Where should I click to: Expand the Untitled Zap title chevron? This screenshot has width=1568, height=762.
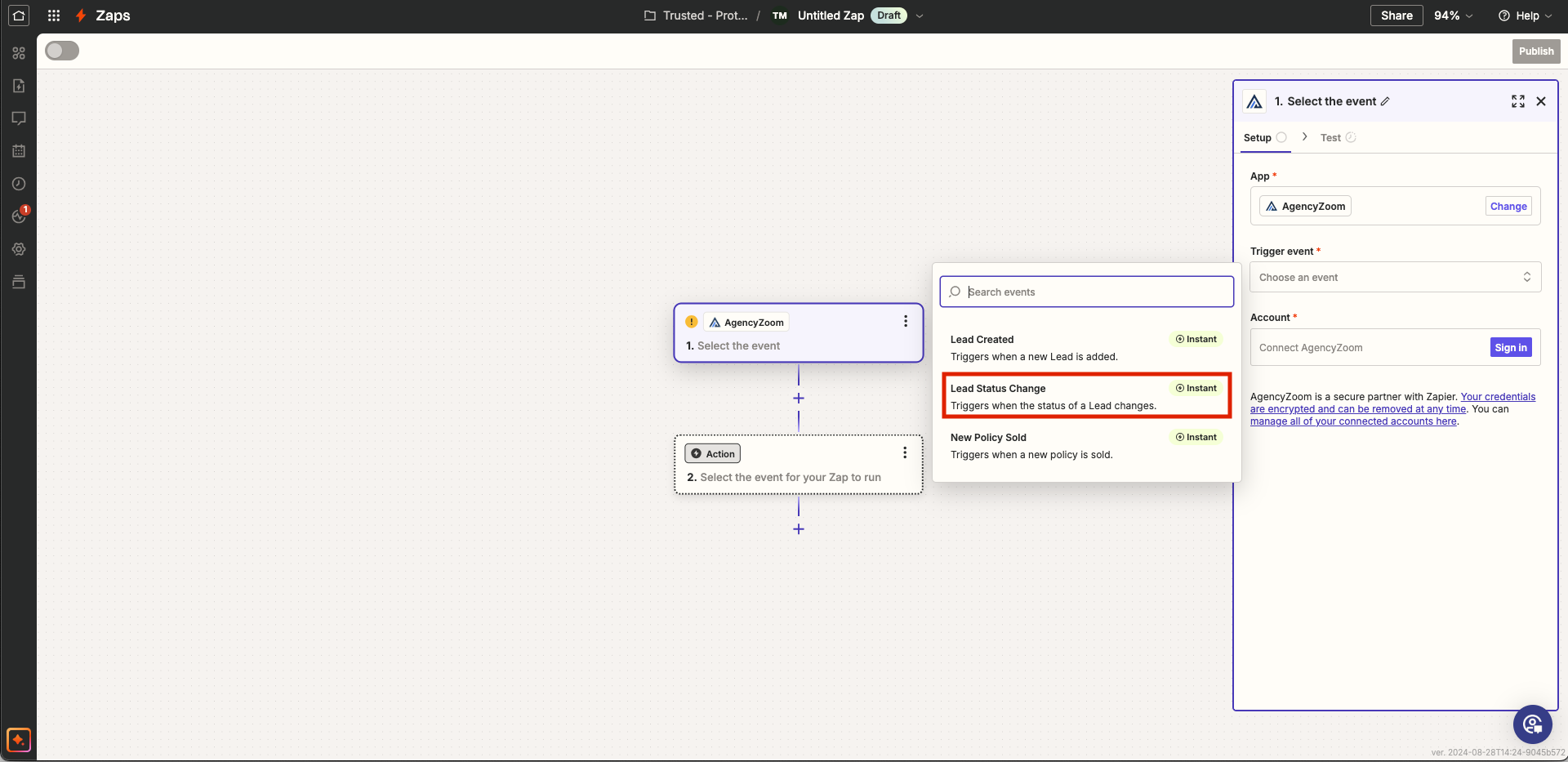pos(920,16)
